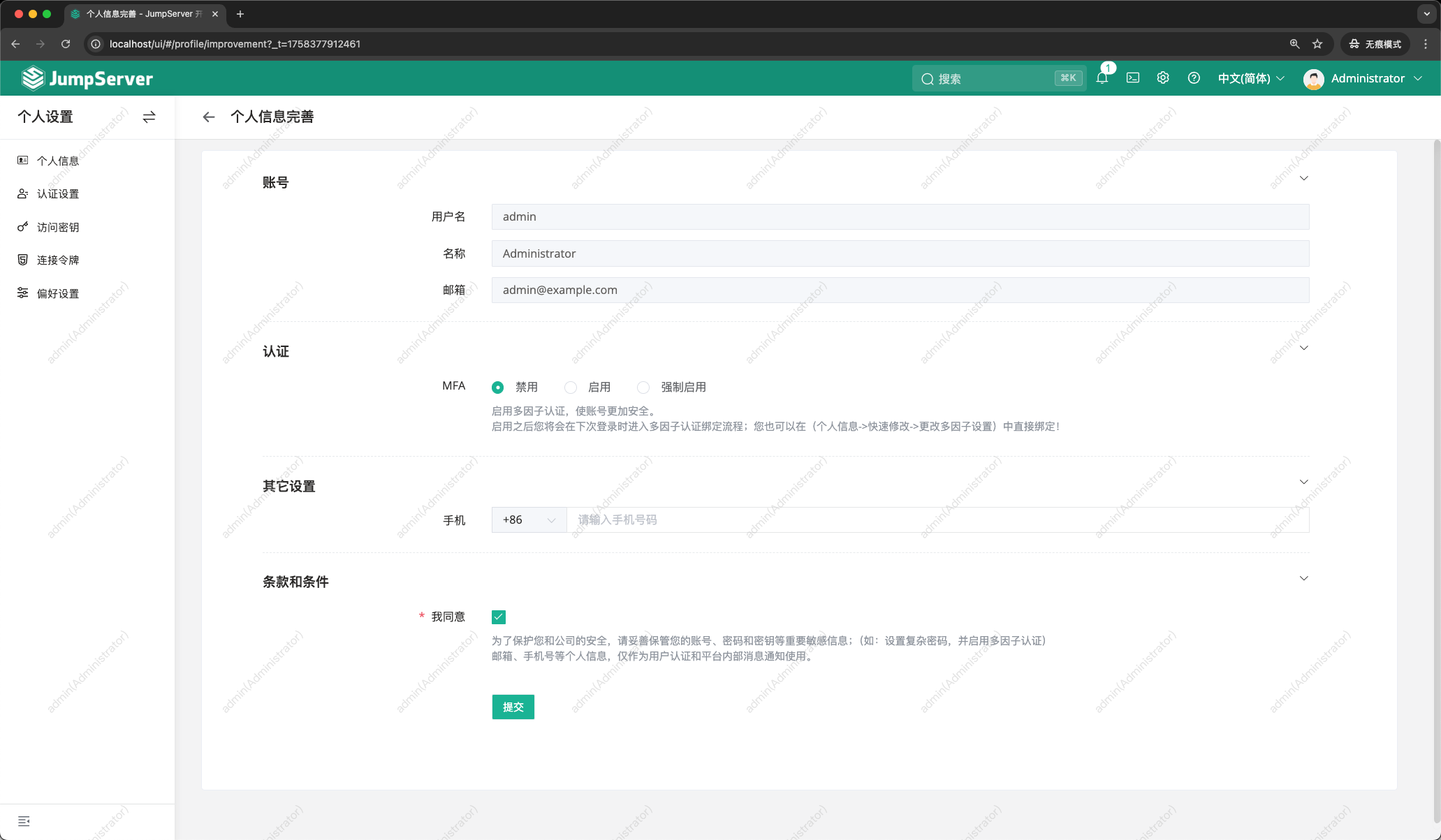The height and width of the screenshot is (840, 1441).
Task: Uncheck the 我同意 agreement checkbox
Action: coord(498,617)
